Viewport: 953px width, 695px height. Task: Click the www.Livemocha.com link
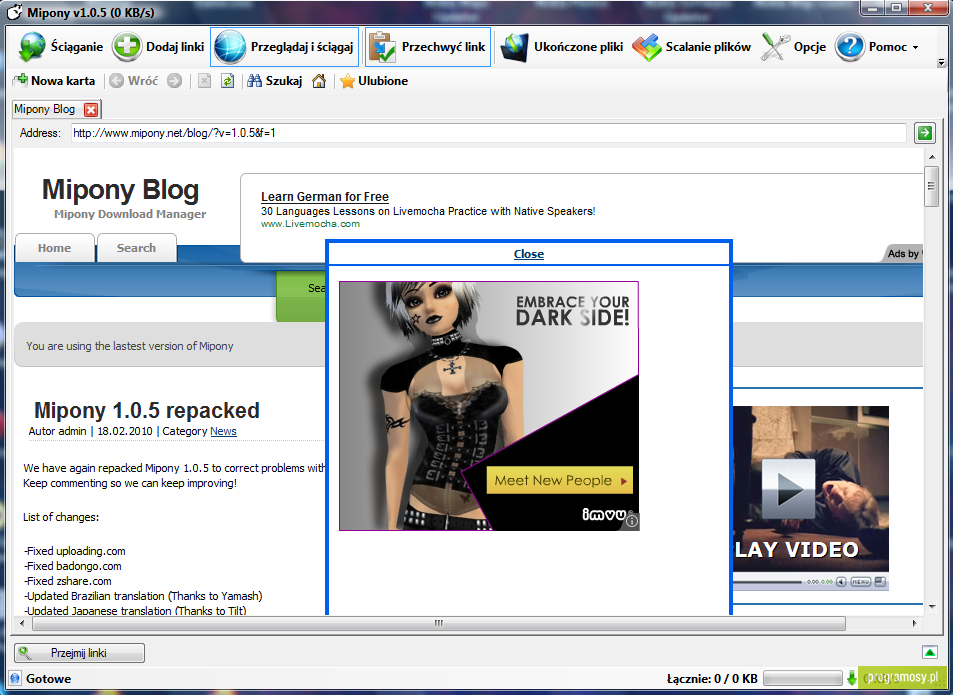pos(310,224)
